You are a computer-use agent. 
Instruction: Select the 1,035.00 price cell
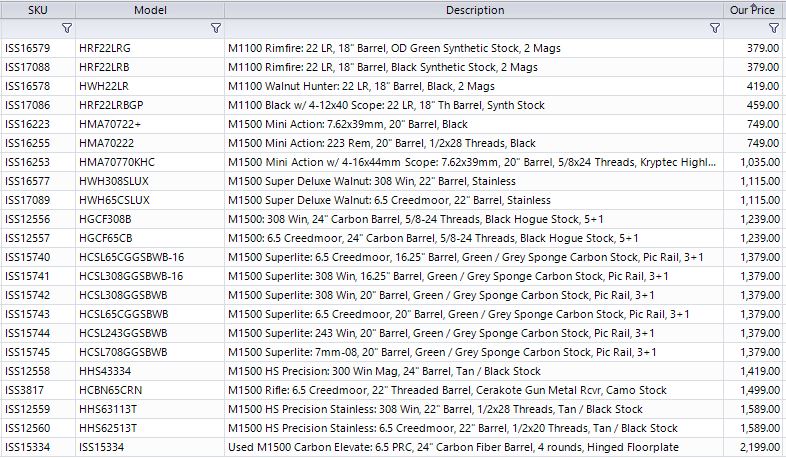pos(754,162)
